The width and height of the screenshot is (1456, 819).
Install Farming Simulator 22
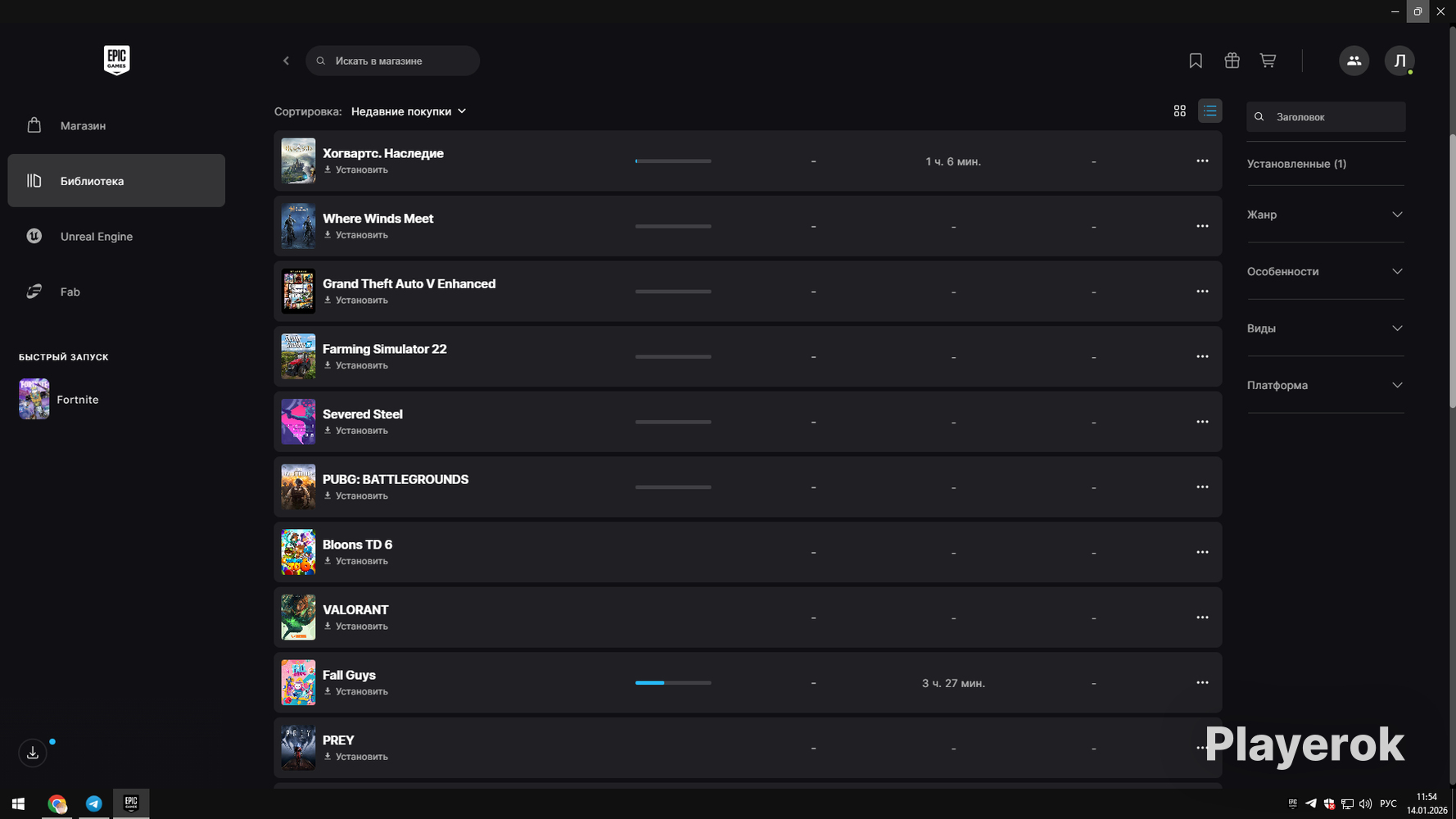coord(356,365)
